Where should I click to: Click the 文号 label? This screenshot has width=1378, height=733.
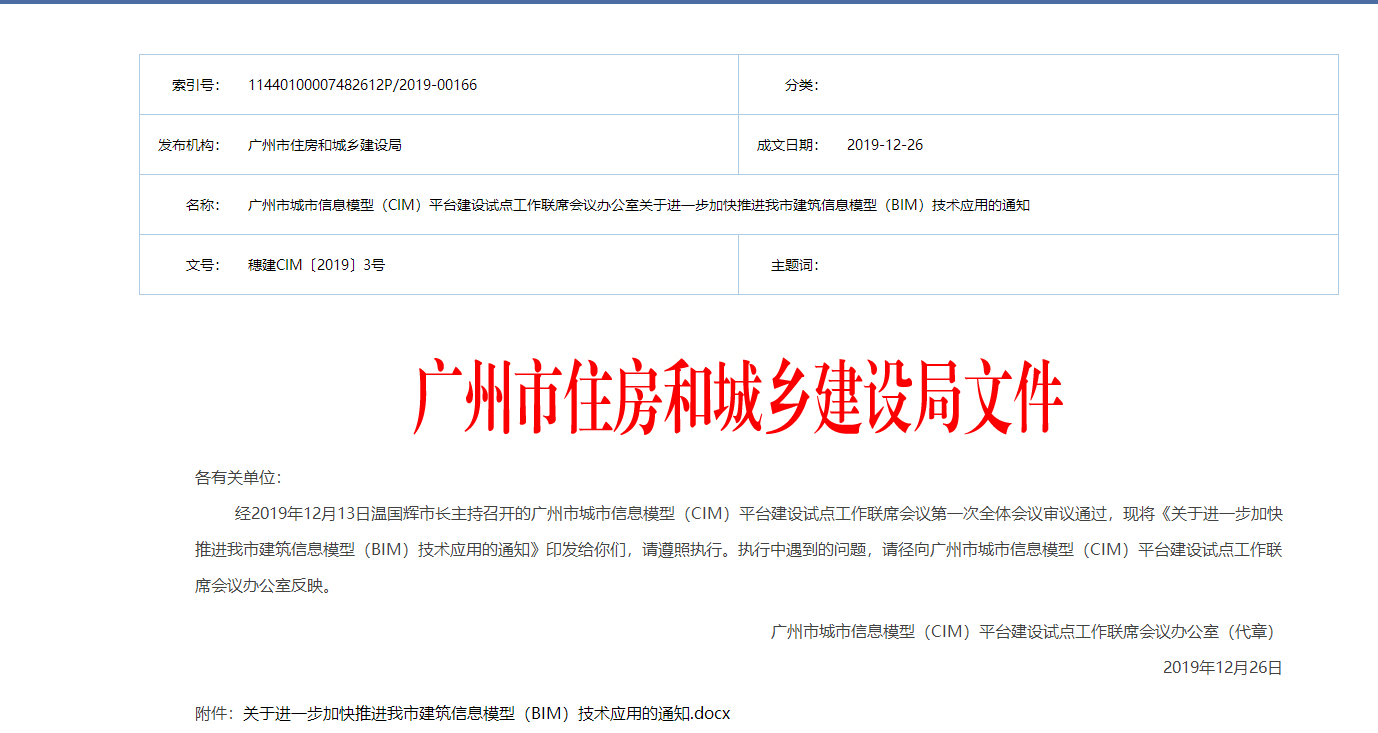[202, 265]
